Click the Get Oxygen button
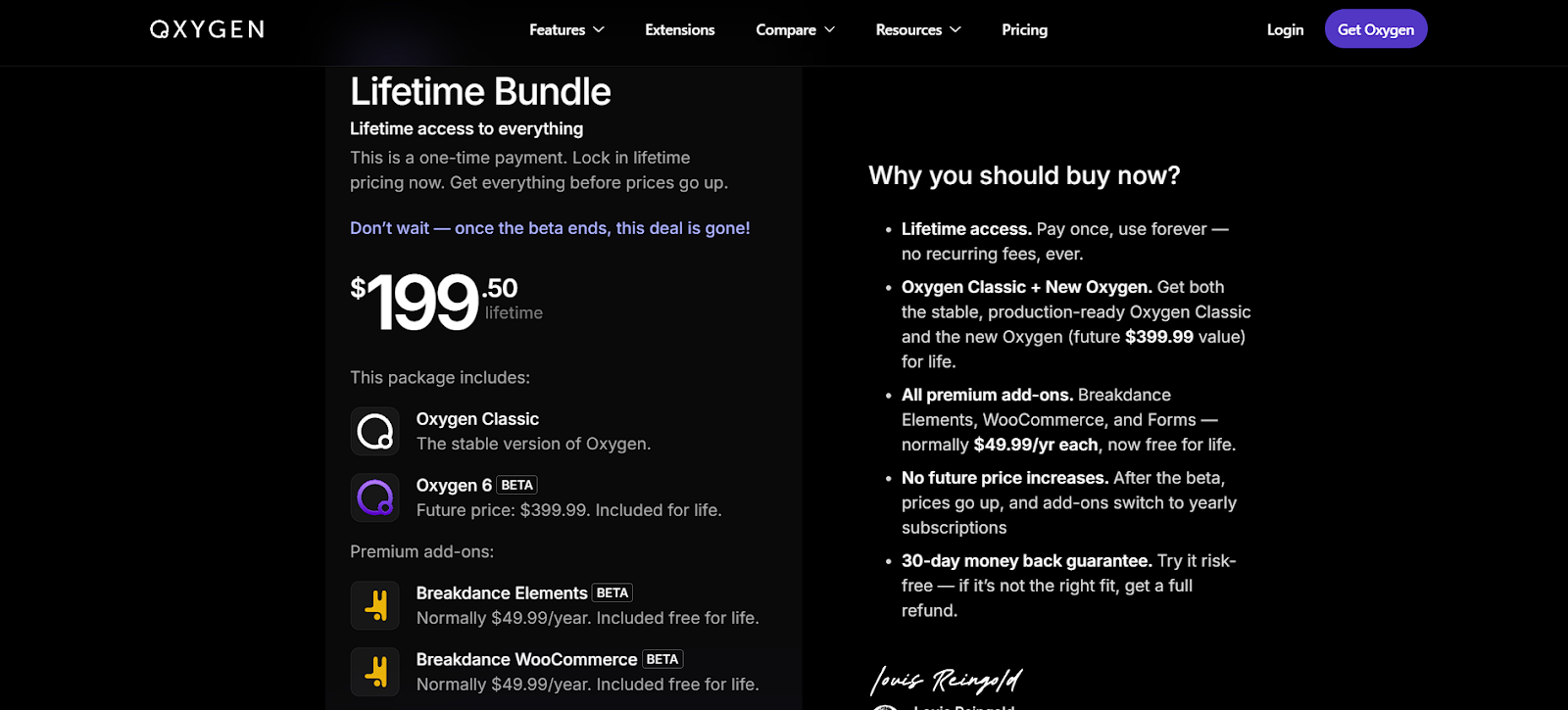This screenshot has height=710, width=1568. point(1376,29)
